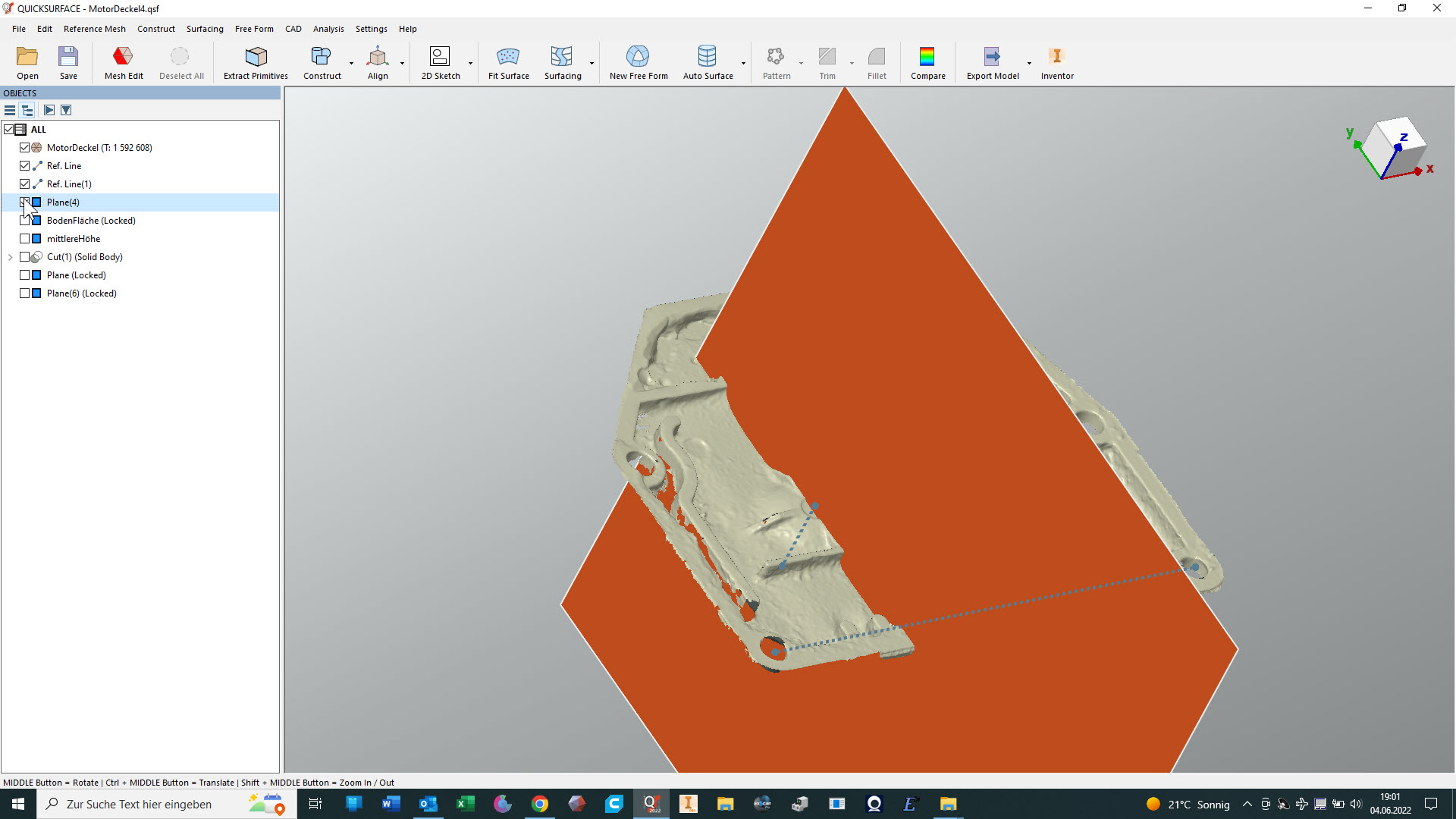Uncheck the MotorDeckel mesh visibility checkbox
Image resolution: width=1456 pixels, height=819 pixels.
pyautogui.click(x=25, y=148)
